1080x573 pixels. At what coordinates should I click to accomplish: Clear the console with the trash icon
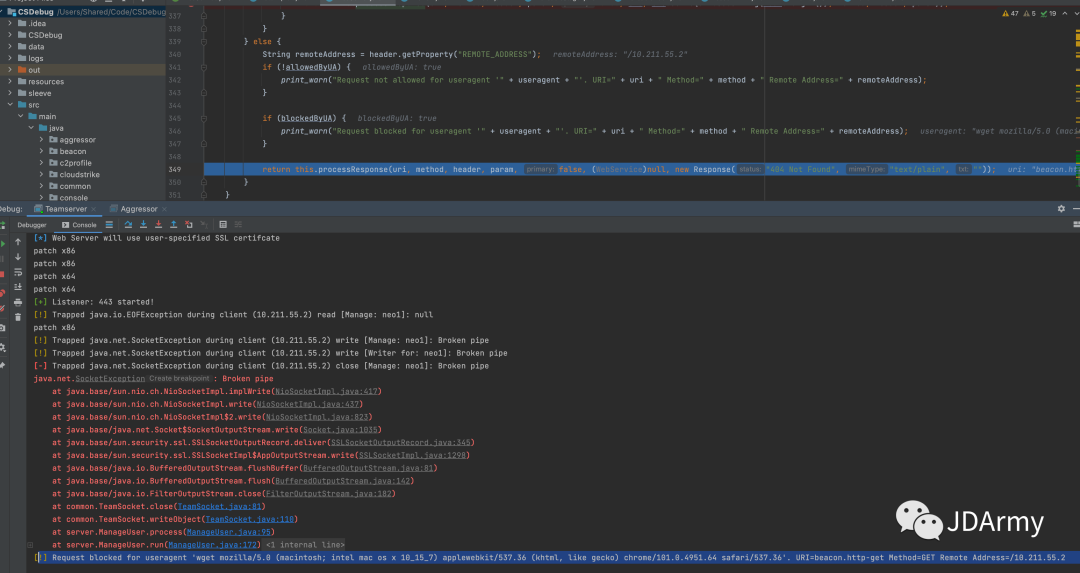[x=18, y=317]
